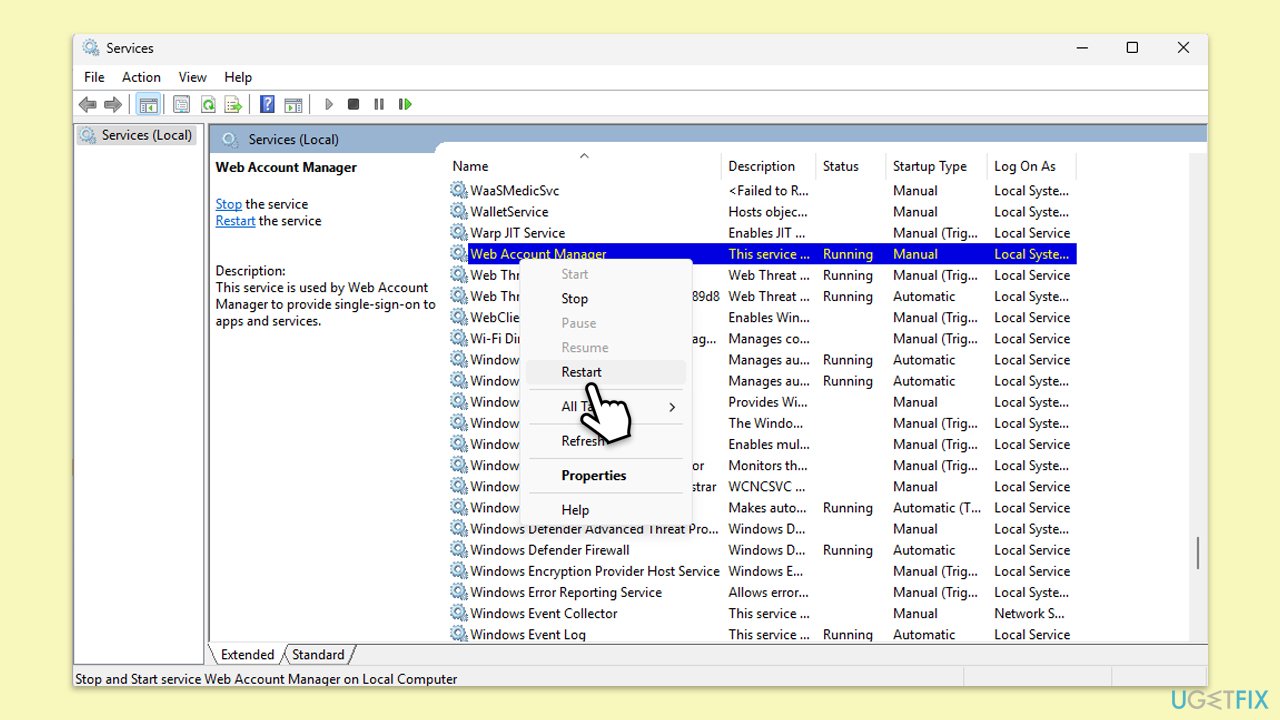Expand the All Tasks submenu arrow
This screenshot has width=1280, height=720.
tap(672, 407)
